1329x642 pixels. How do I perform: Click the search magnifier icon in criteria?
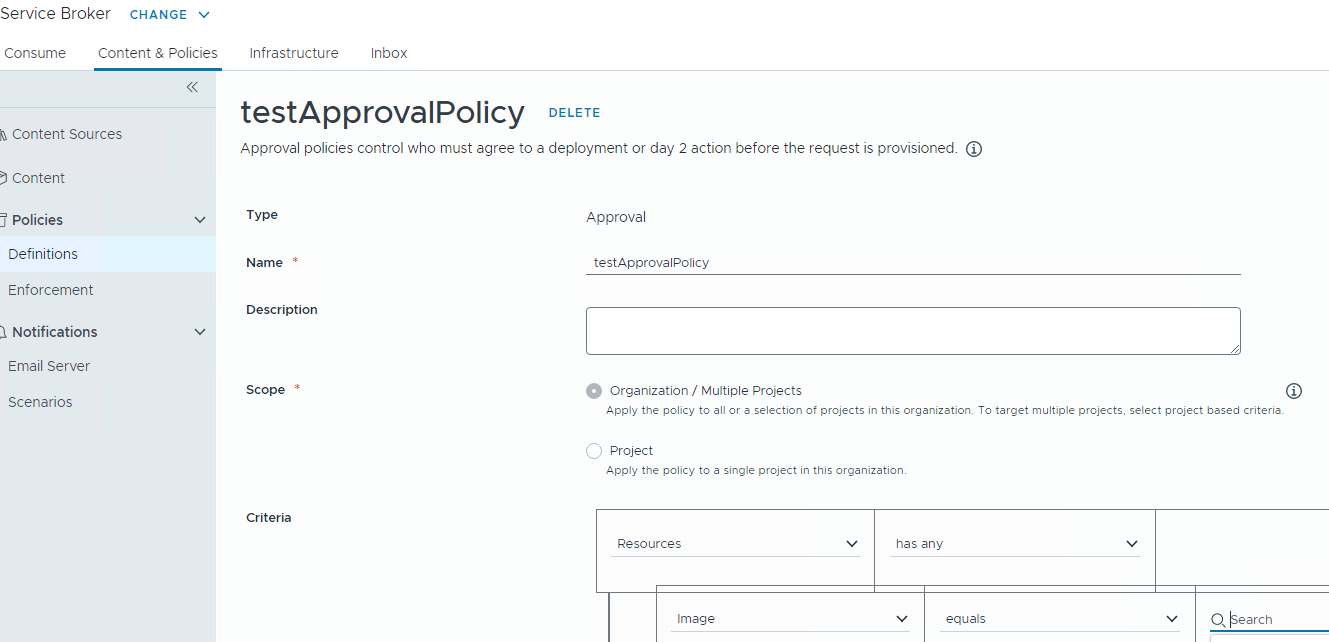pyautogui.click(x=1218, y=620)
